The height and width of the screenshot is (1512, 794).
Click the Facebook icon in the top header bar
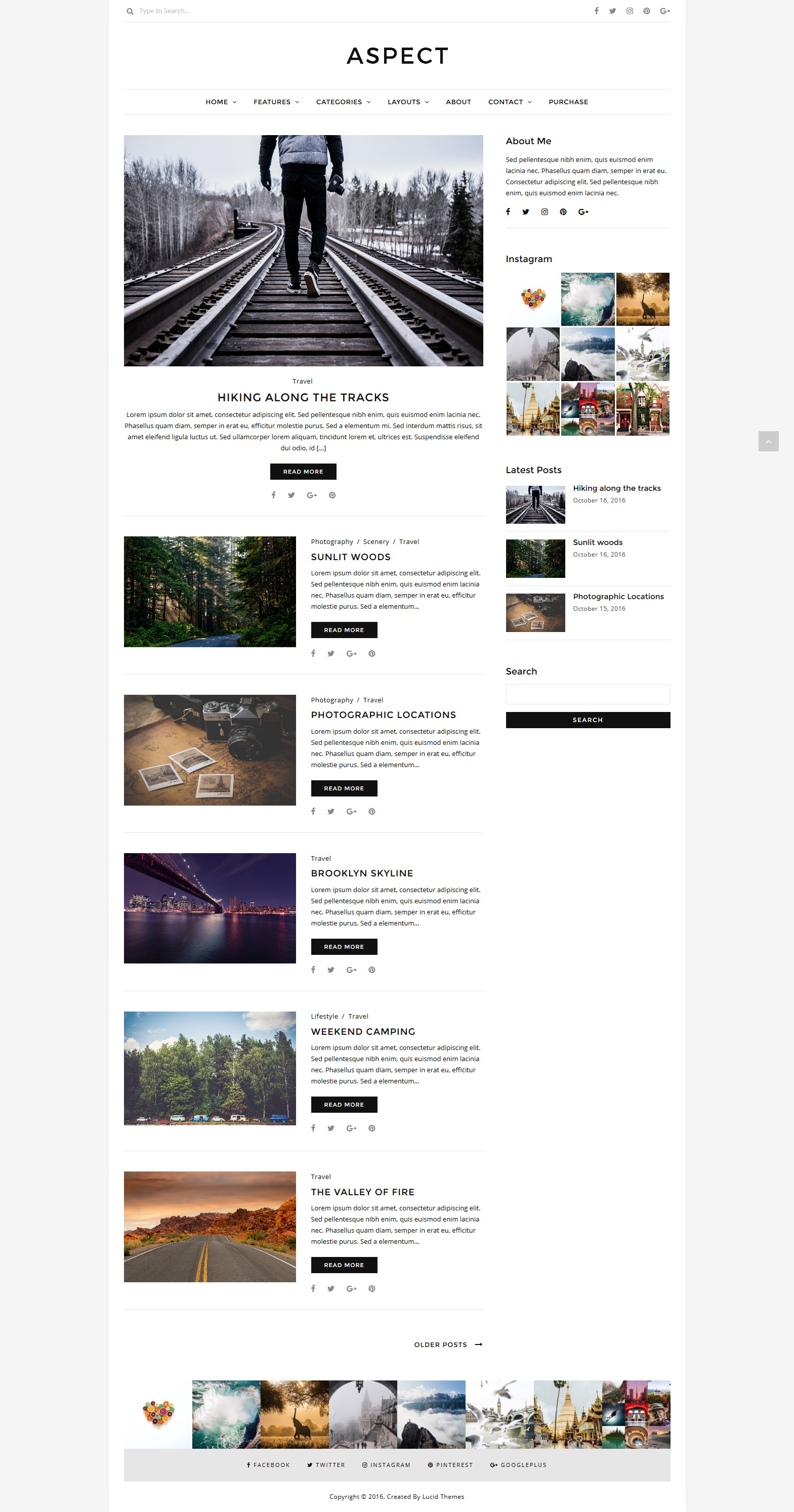tap(596, 11)
